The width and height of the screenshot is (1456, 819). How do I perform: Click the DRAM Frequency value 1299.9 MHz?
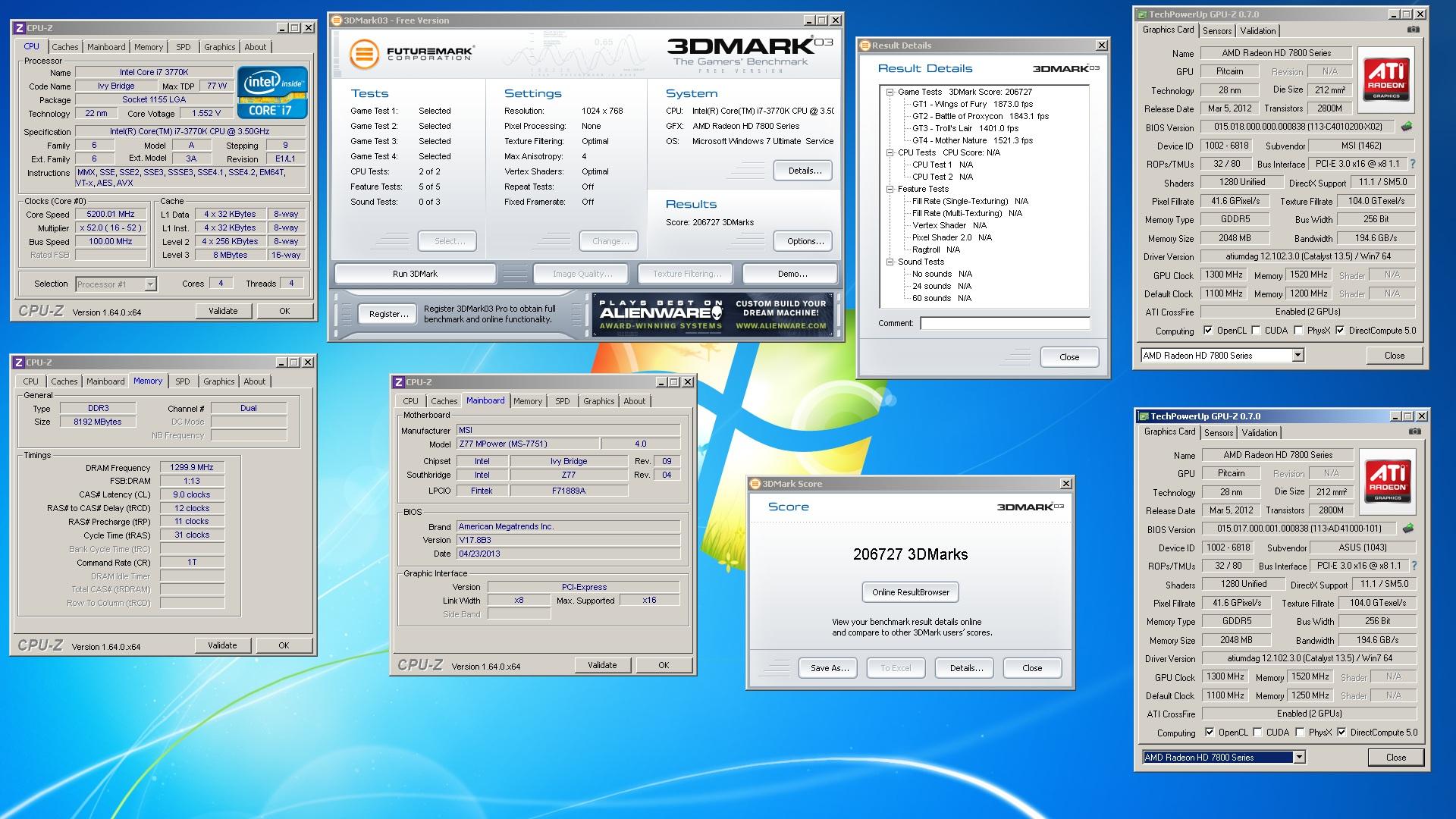[192, 468]
